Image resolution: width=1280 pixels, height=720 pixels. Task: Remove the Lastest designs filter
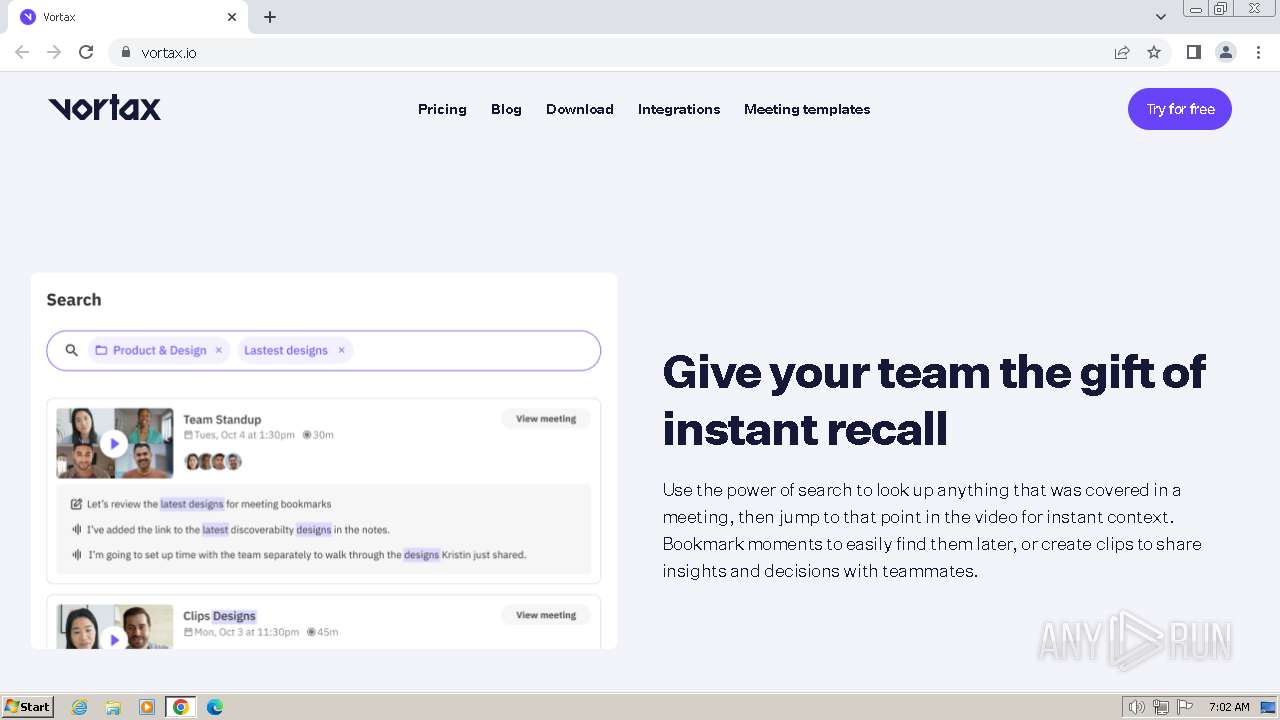click(x=341, y=350)
